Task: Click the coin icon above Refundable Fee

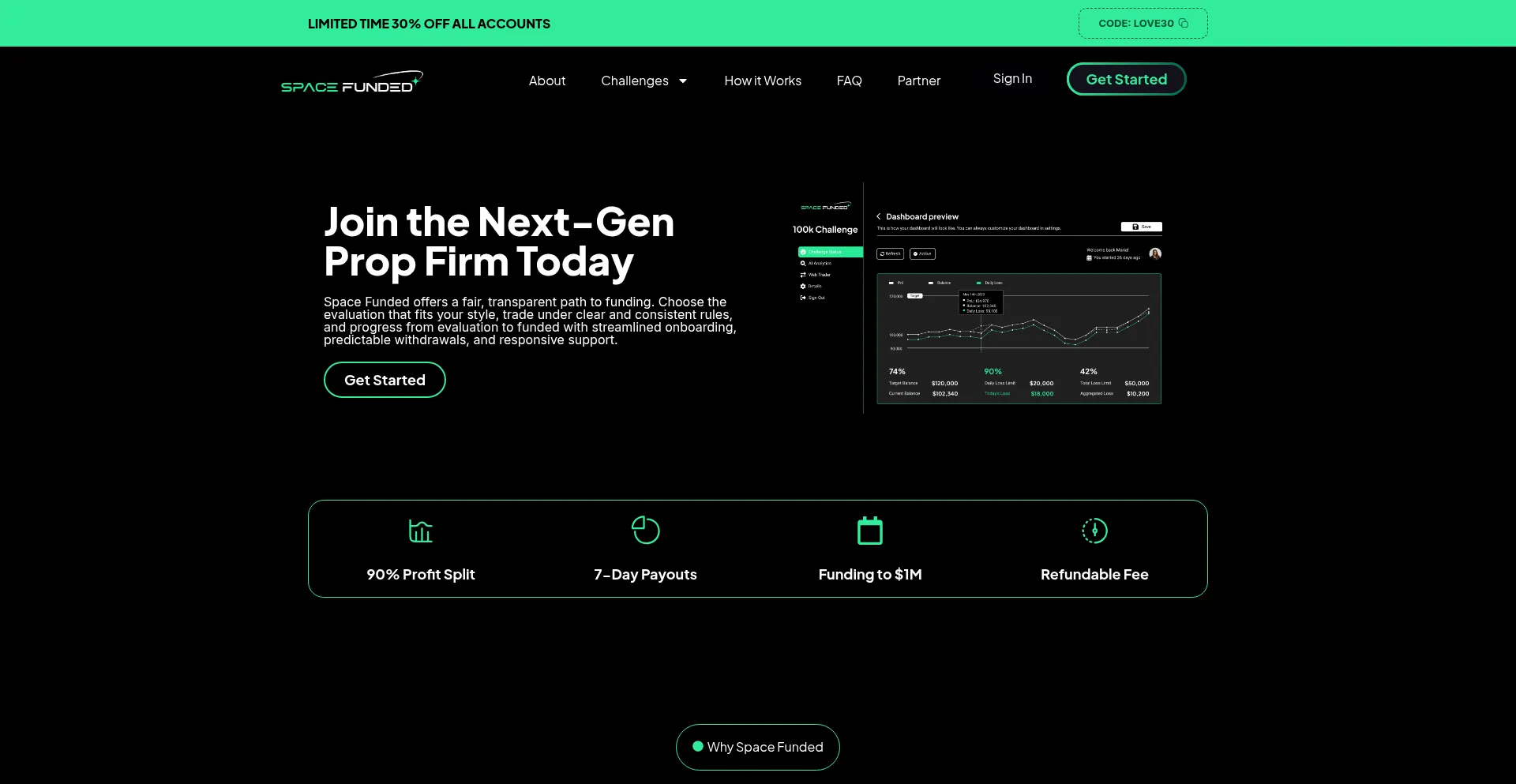Action: coord(1094,531)
